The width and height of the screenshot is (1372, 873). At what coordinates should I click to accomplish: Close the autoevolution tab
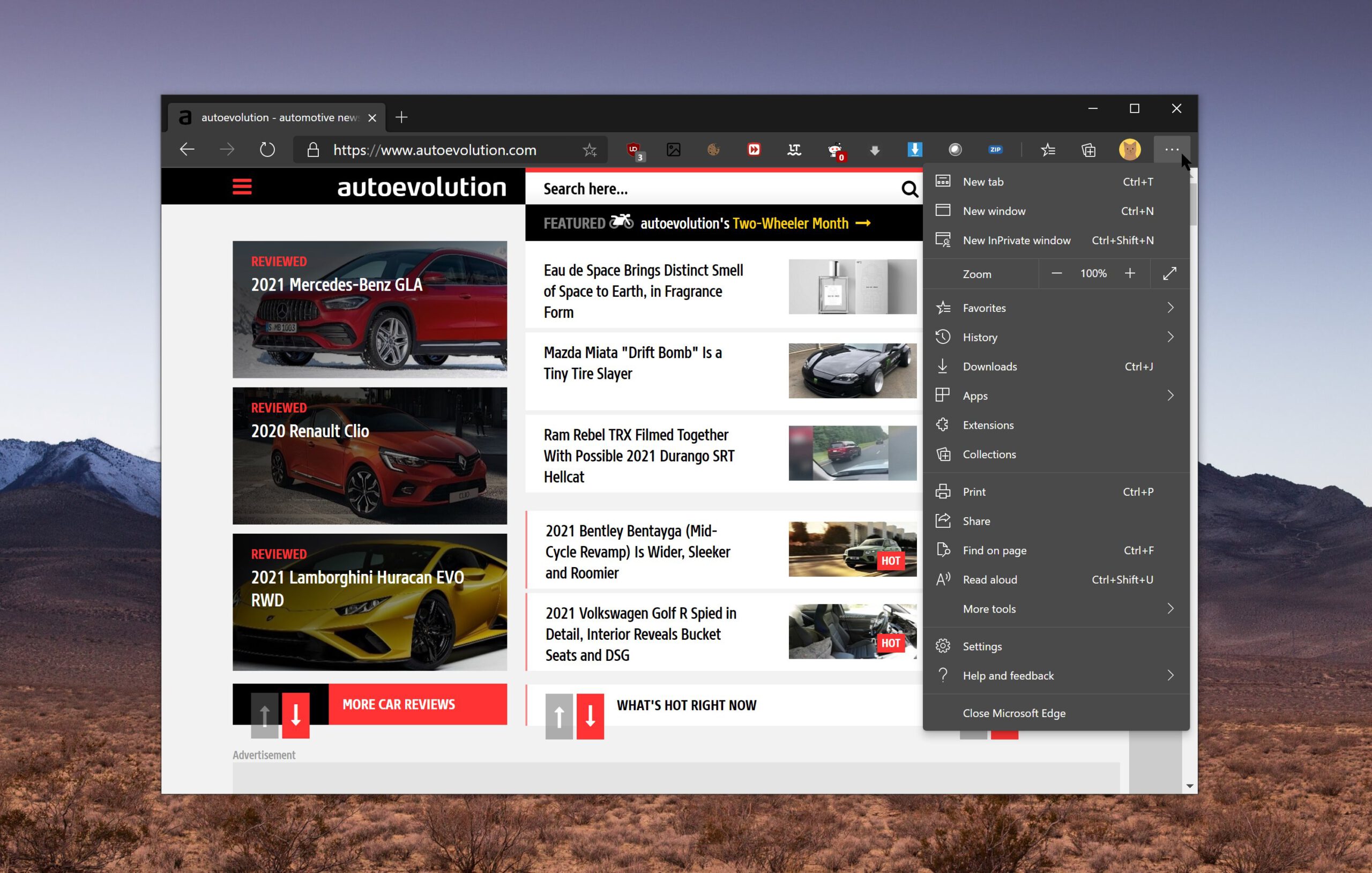coord(372,117)
